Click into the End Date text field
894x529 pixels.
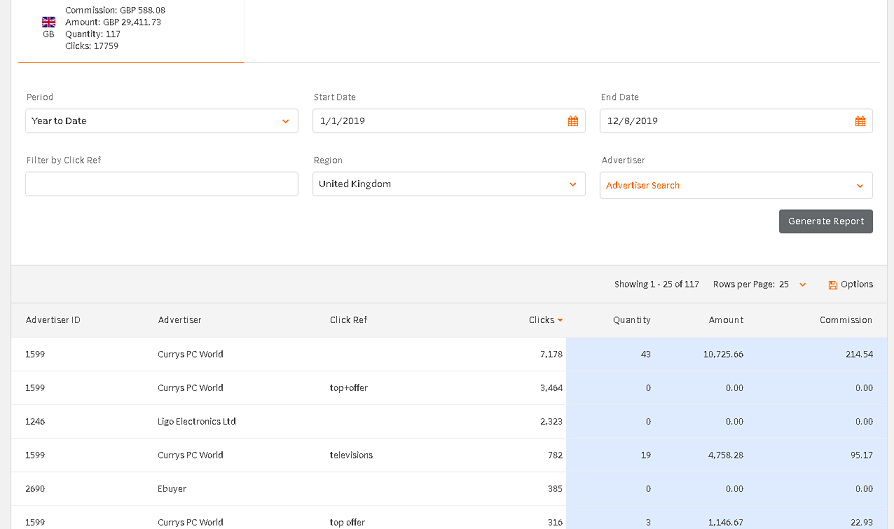click(x=722, y=121)
